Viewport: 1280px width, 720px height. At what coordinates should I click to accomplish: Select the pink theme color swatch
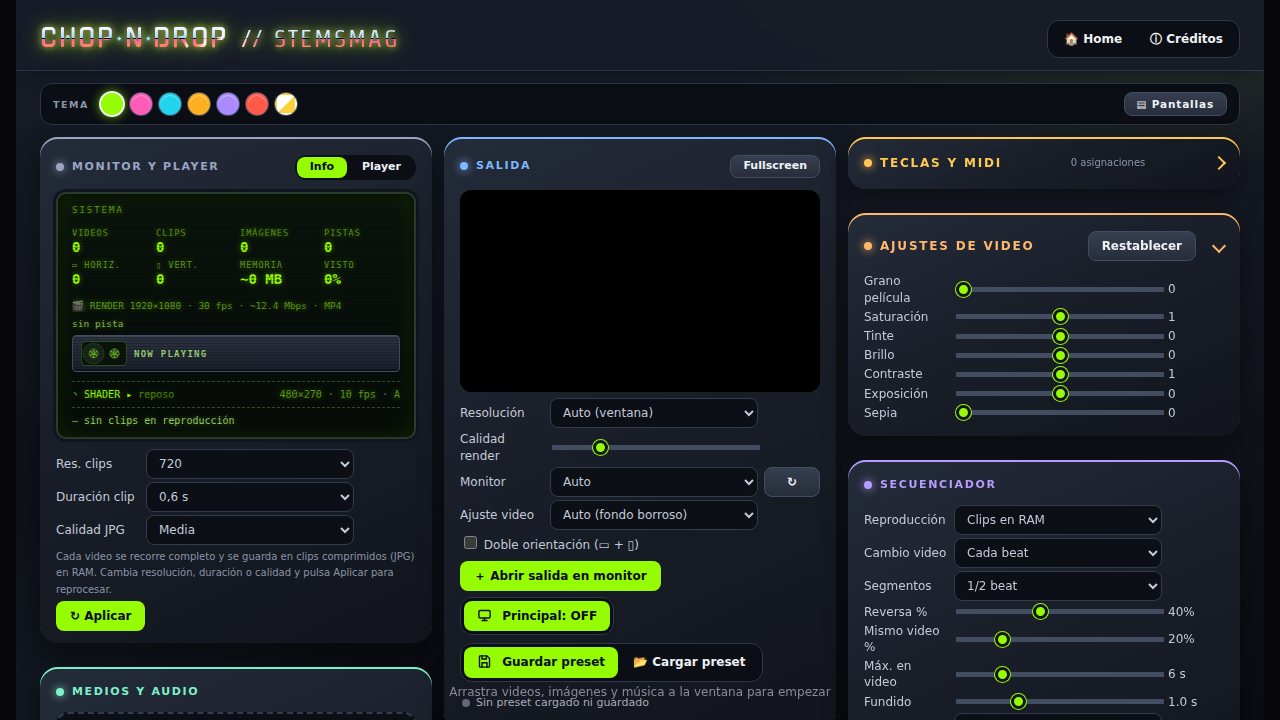click(x=141, y=104)
